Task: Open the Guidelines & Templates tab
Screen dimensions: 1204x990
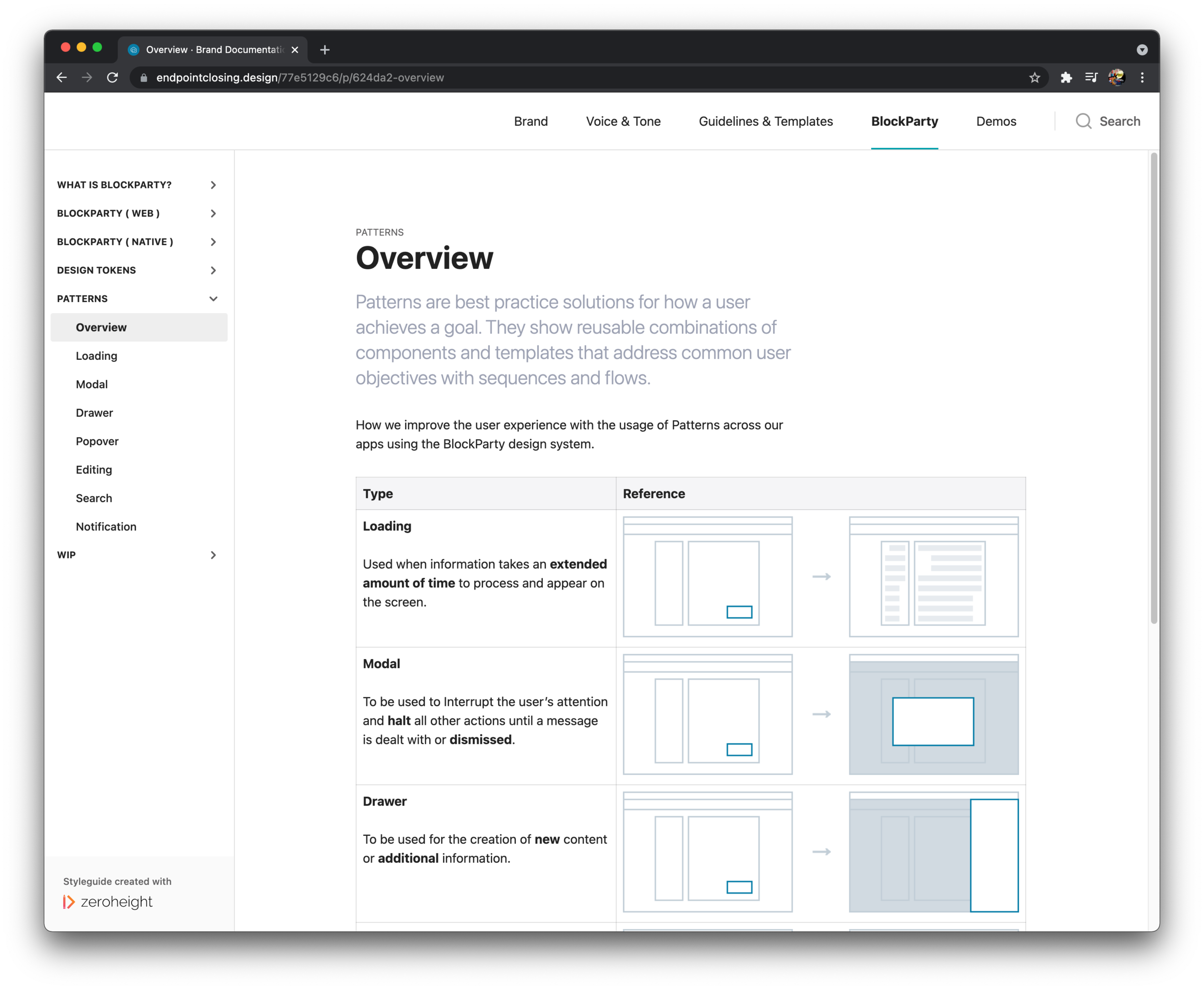Action: pos(766,121)
